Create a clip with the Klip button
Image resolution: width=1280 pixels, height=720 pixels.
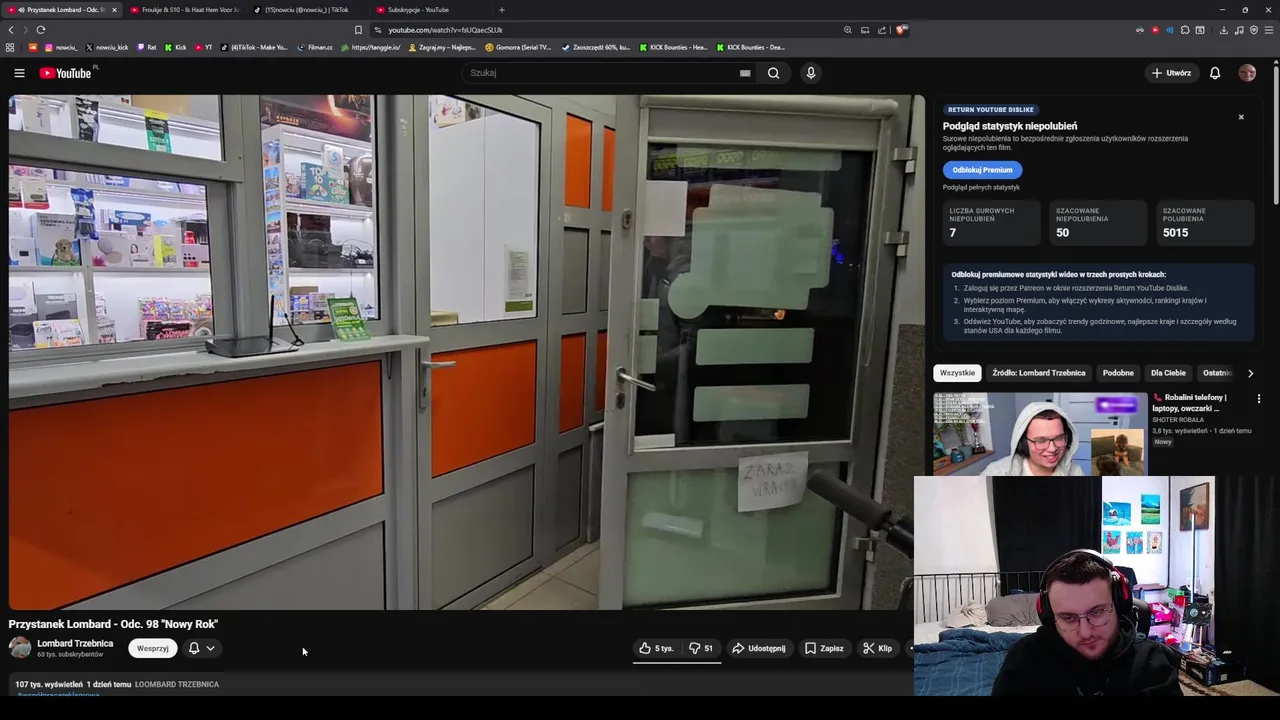click(878, 648)
